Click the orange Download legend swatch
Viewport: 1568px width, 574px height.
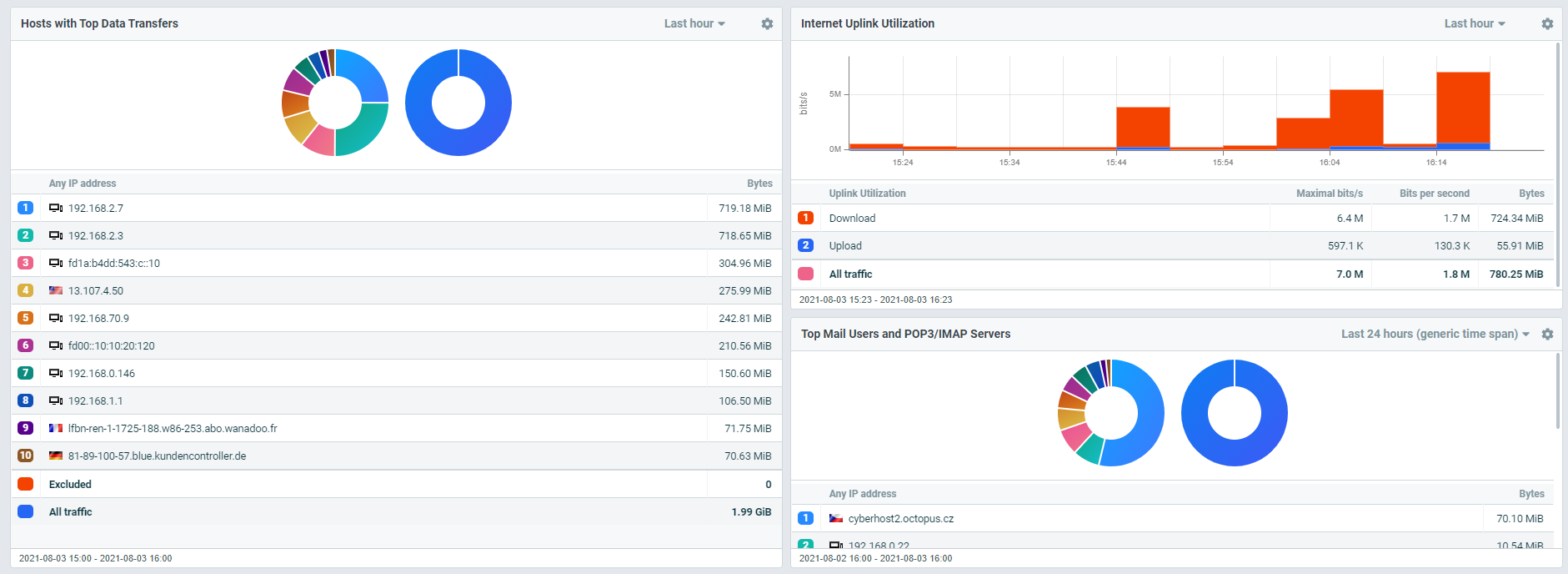tap(805, 219)
